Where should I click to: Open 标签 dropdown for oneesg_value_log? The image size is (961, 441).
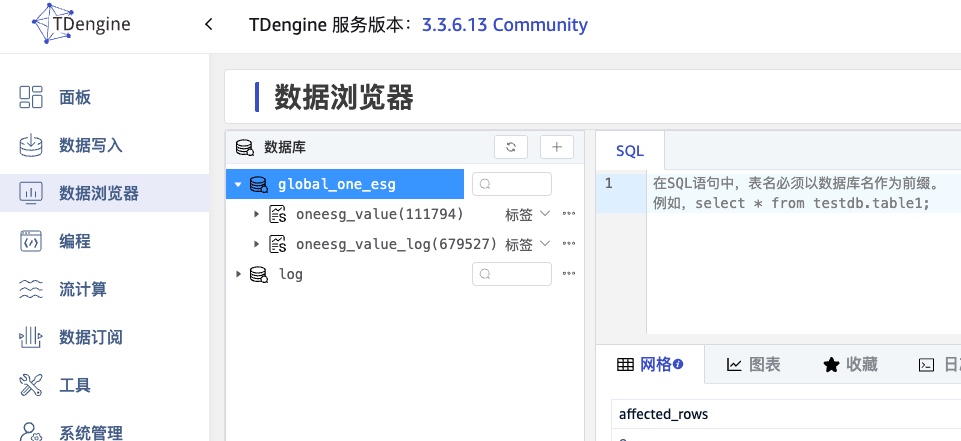(x=527, y=244)
